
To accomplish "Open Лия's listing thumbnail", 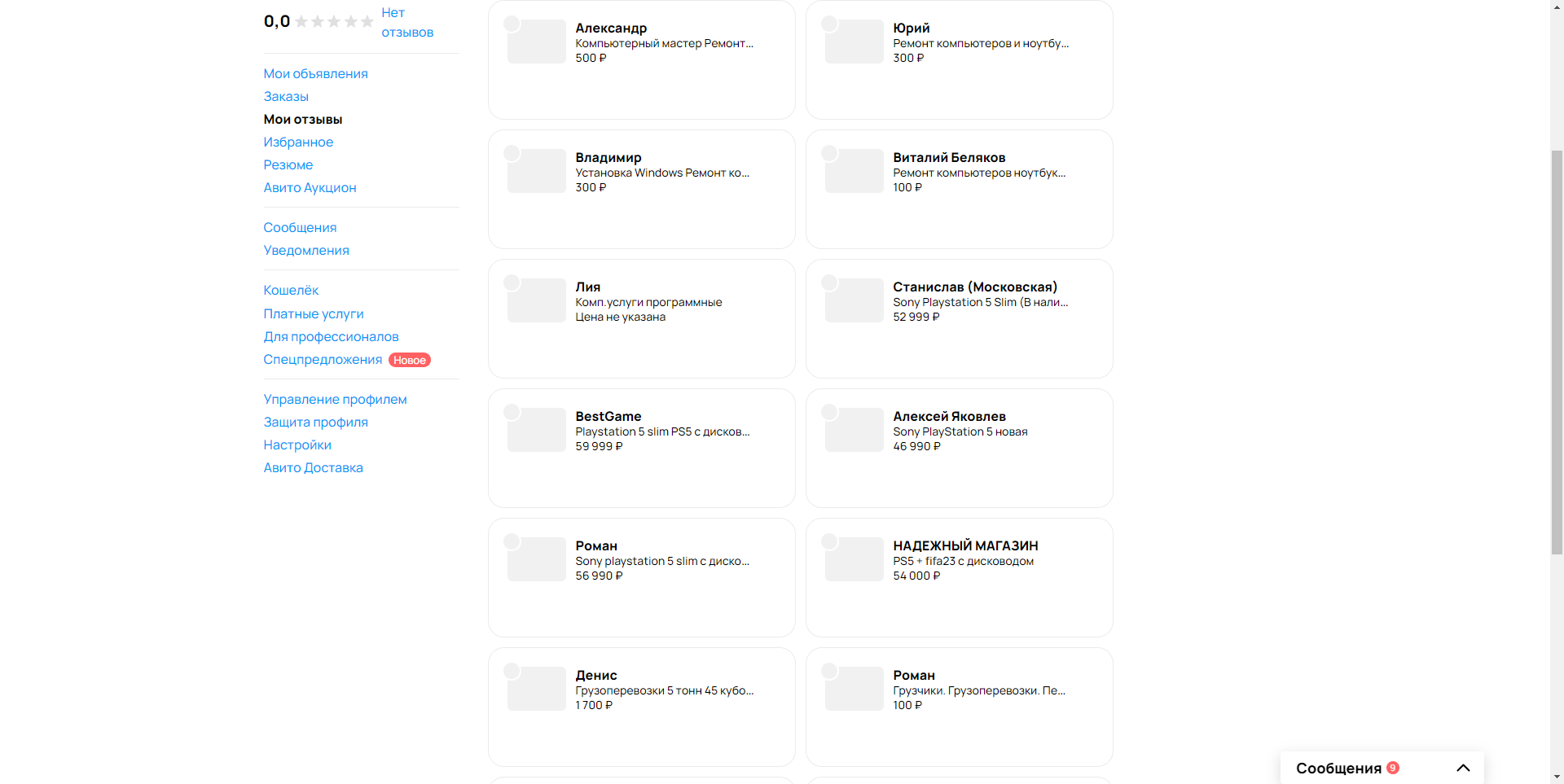I will (536, 300).
